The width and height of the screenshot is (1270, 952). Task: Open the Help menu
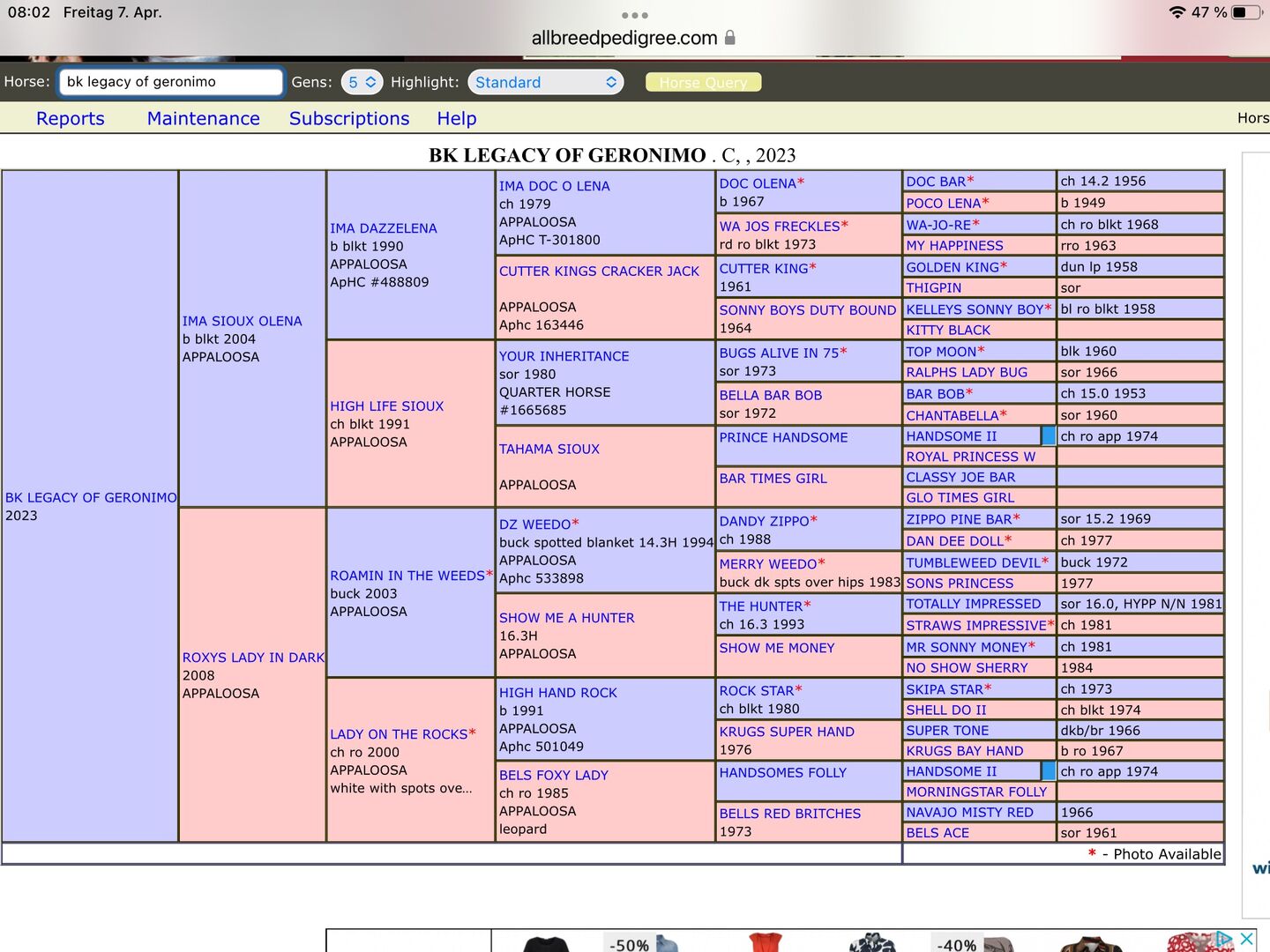pyautogui.click(x=457, y=118)
